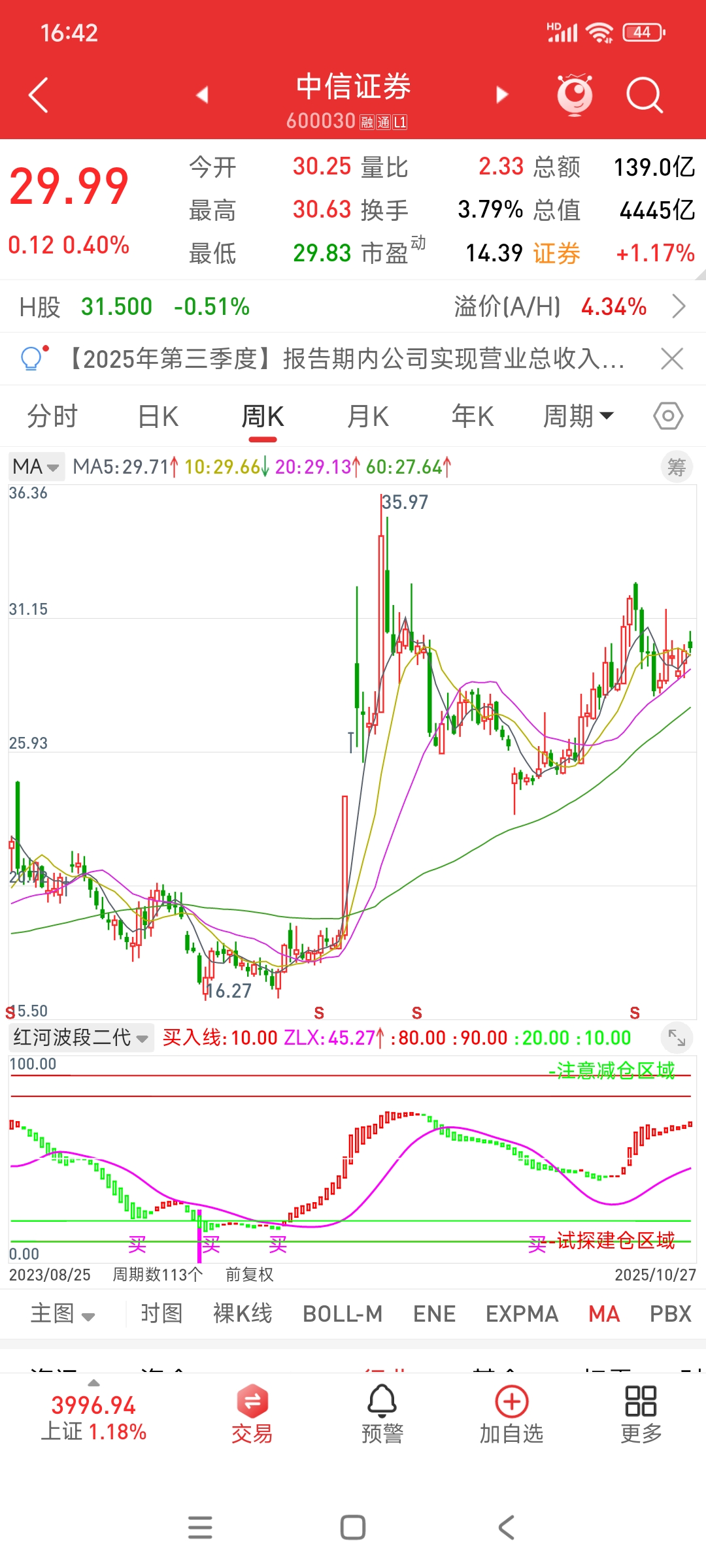The height and width of the screenshot is (1568, 706).
Task: Select ENE indicator
Action: (x=434, y=1314)
